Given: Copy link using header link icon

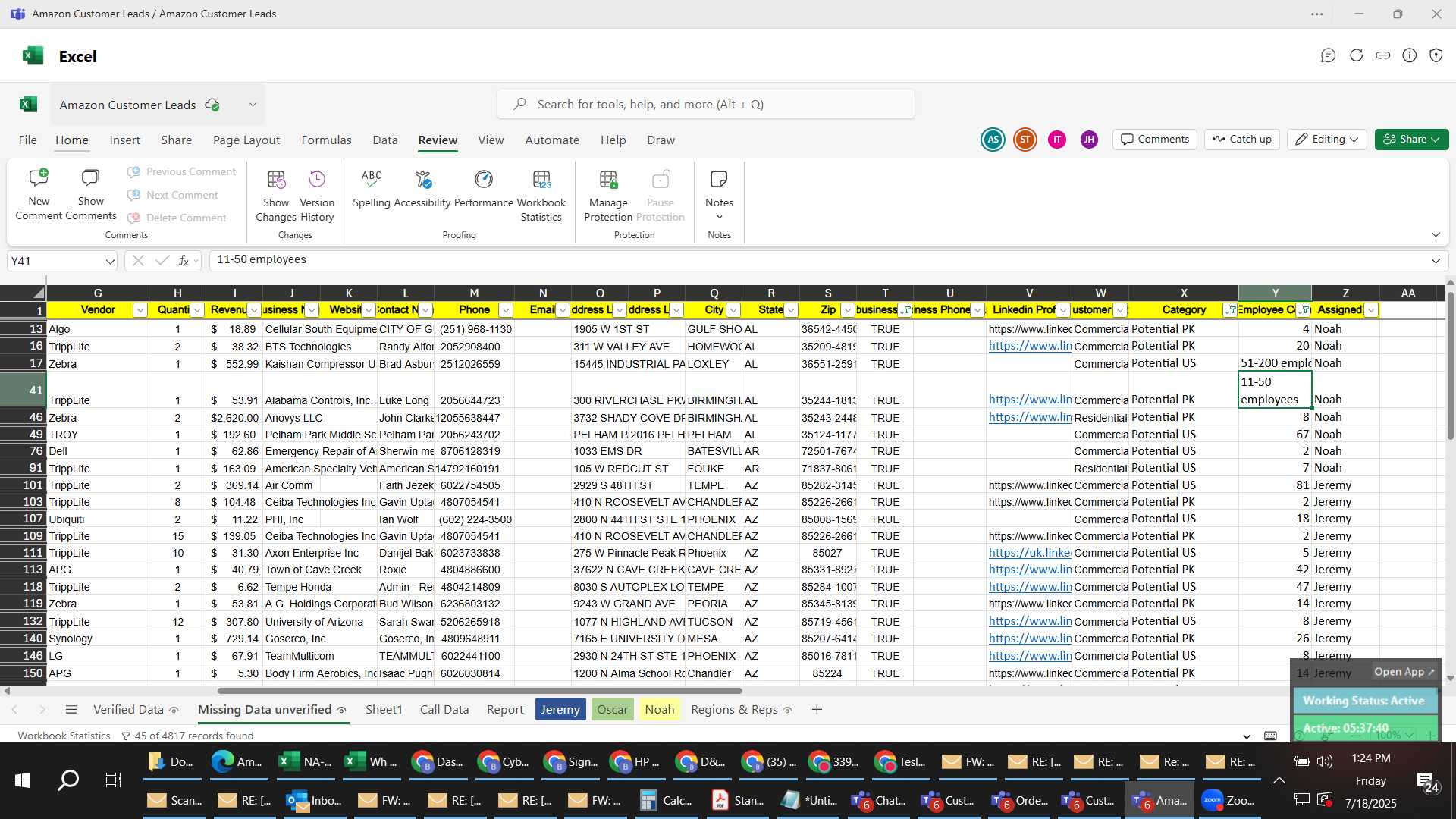Looking at the screenshot, I should pos(1382,55).
